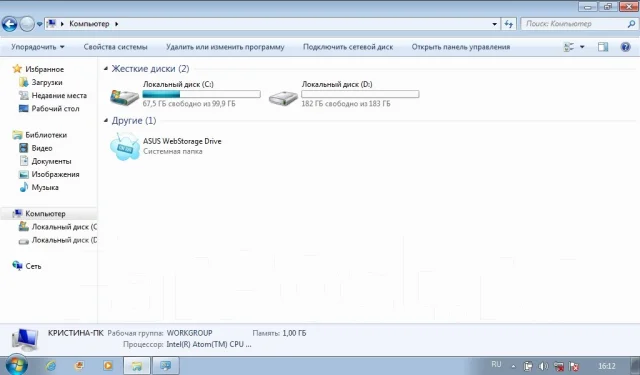The image size is (640, 375).
Task: Open Explorer help
Action: (x=625, y=47)
